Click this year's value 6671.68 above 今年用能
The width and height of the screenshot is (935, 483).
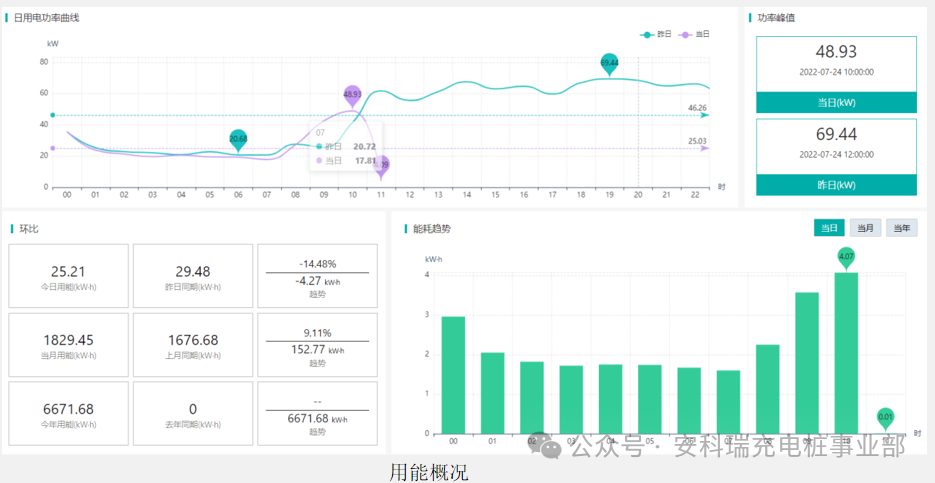click(68, 410)
